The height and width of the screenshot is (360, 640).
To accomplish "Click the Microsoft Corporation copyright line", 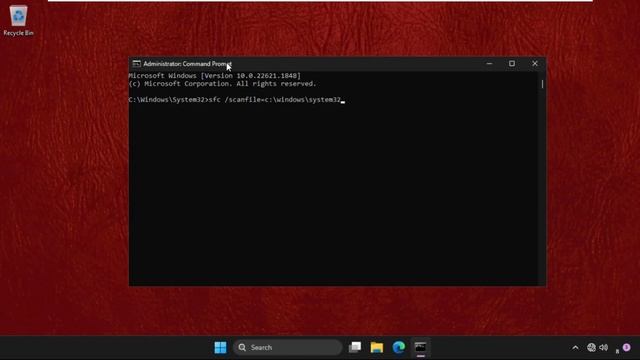I will click(222, 84).
